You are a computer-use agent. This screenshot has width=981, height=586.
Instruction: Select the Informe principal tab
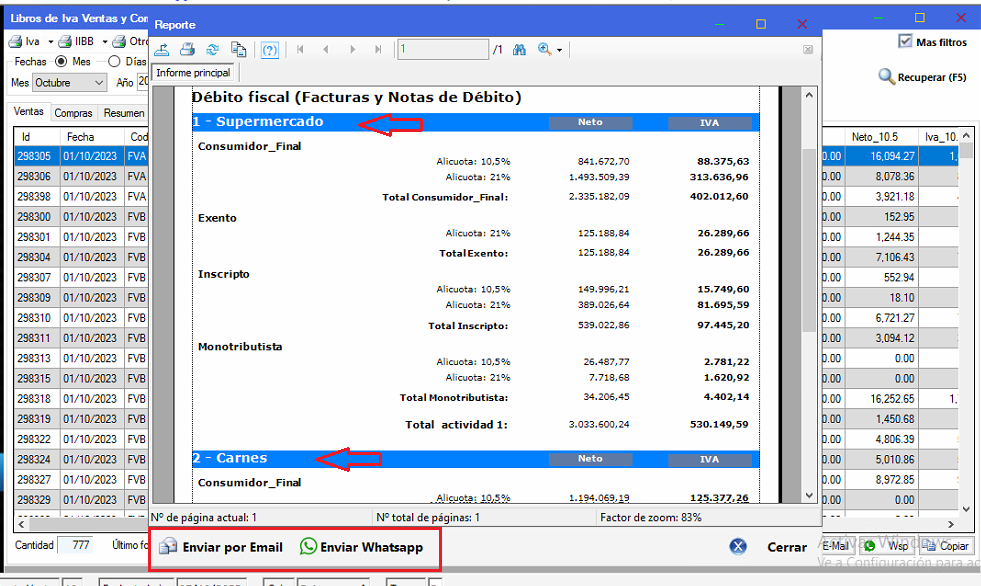click(194, 73)
